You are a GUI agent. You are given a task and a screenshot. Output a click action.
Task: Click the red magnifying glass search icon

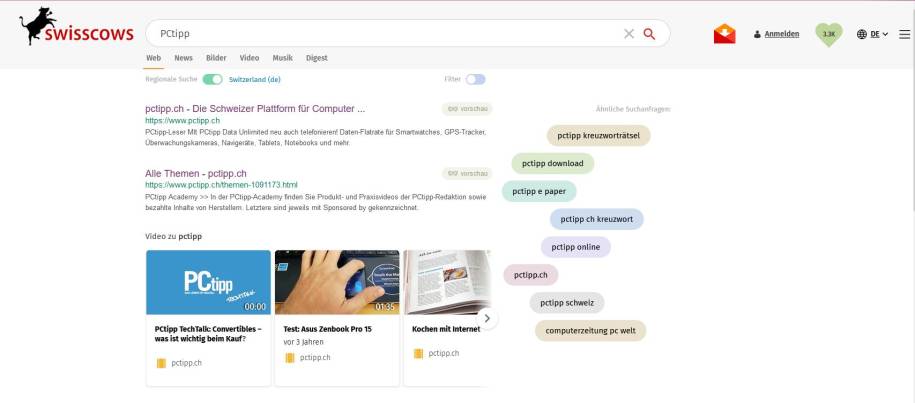[x=650, y=34]
